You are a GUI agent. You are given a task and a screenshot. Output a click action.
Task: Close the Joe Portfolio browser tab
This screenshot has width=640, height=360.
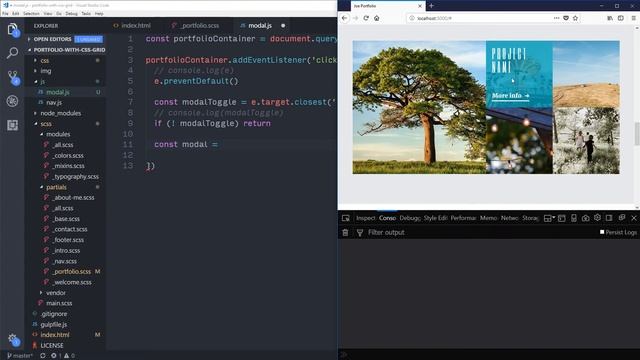point(420,6)
